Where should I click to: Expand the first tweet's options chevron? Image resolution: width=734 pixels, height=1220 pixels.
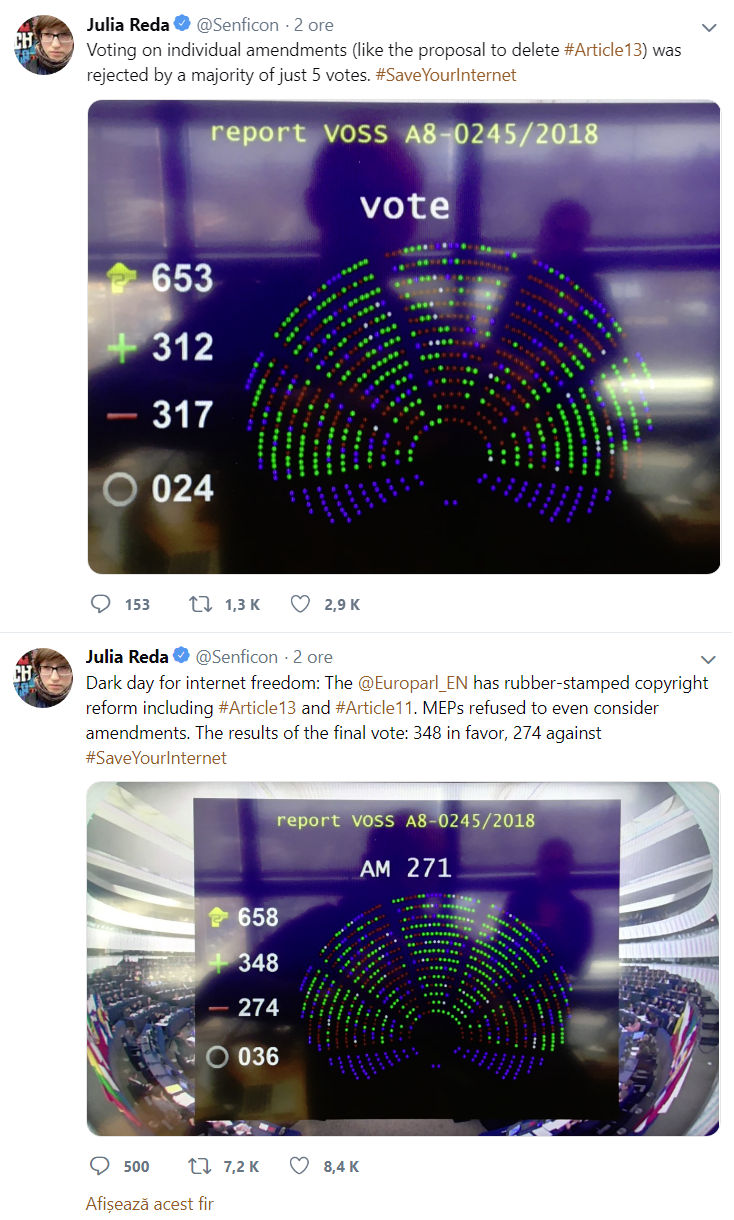click(708, 27)
